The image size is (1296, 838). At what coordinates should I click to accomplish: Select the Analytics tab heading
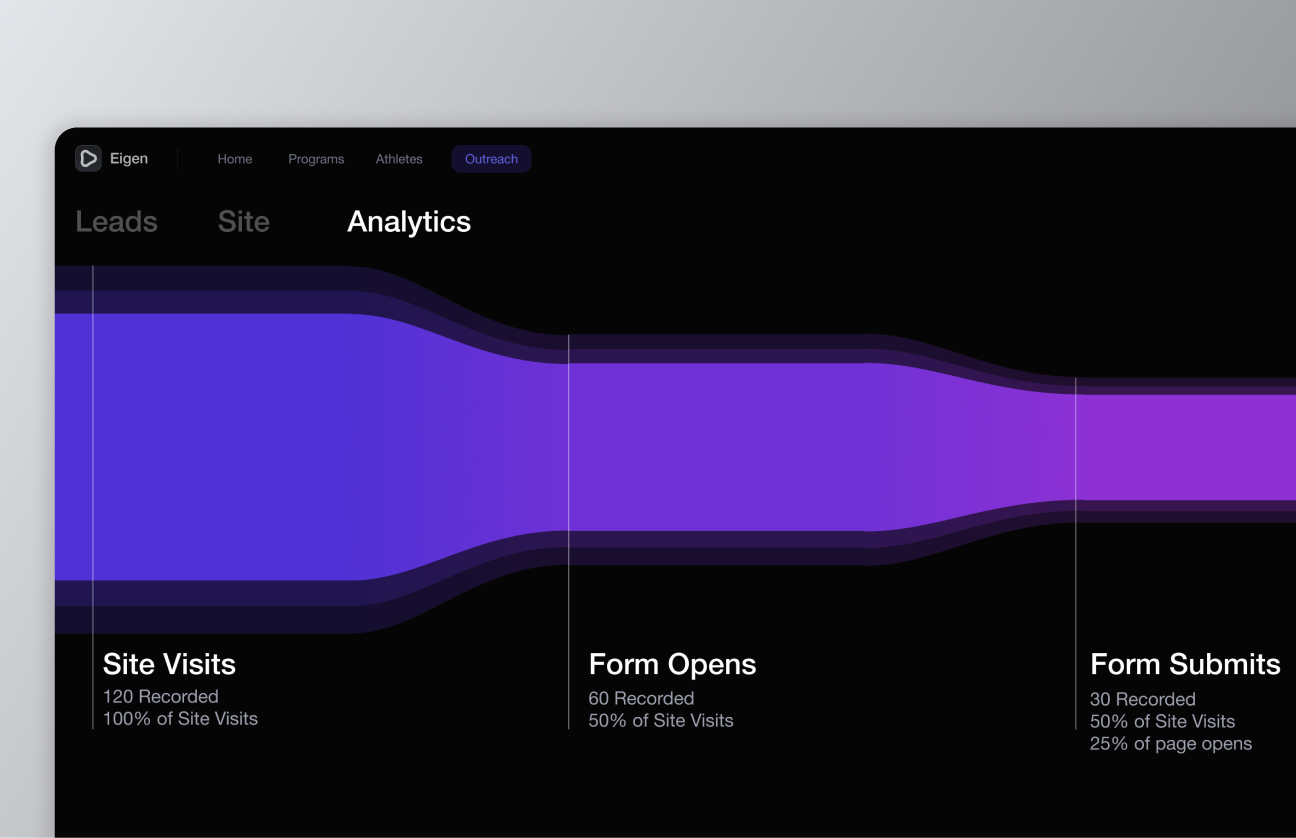409,222
